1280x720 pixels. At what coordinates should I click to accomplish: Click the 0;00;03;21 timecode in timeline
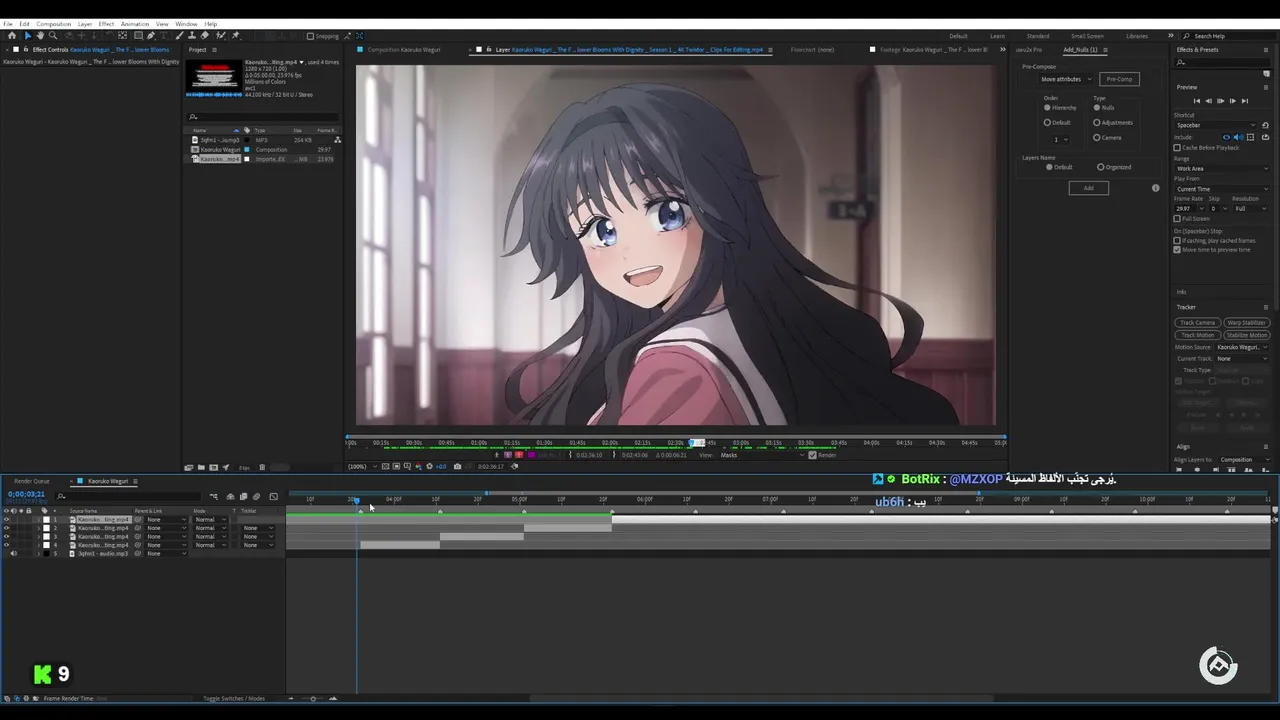point(26,494)
